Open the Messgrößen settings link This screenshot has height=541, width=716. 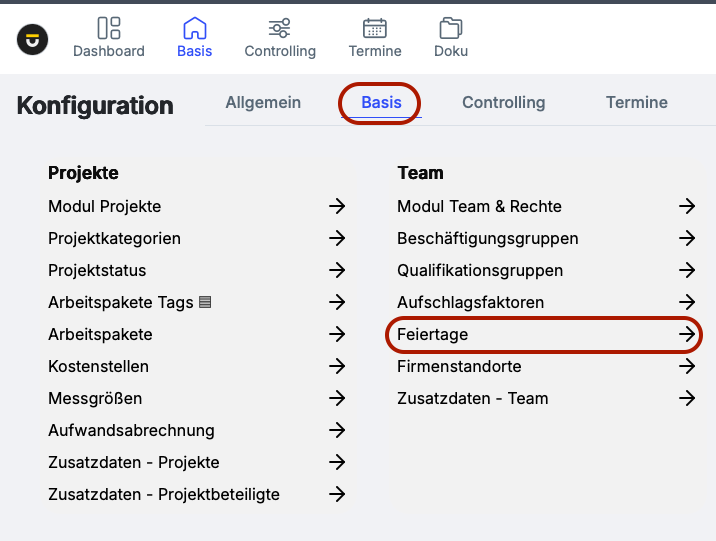(95, 398)
